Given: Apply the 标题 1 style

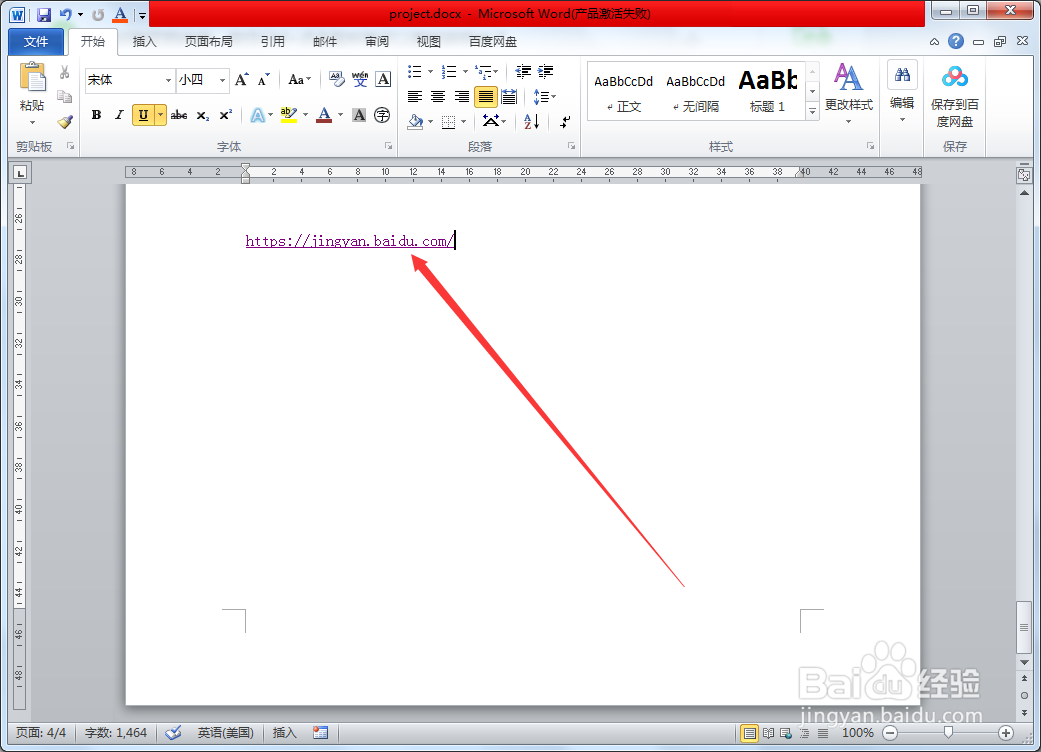Looking at the screenshot, I should click(x=767, y=92).
